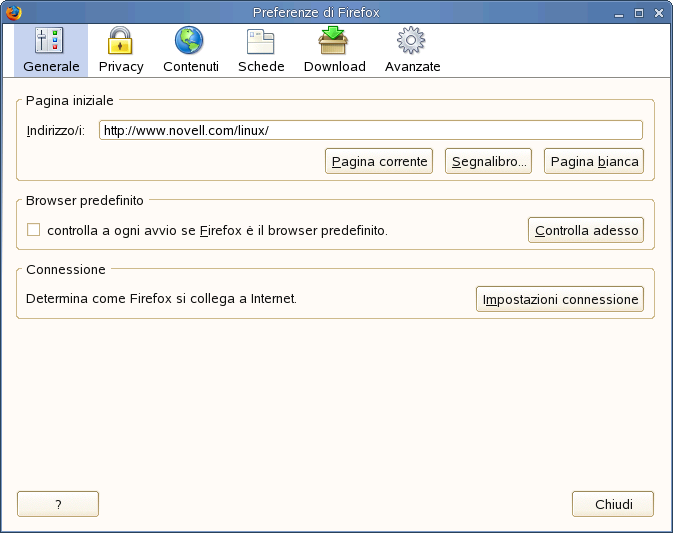The image size is (673, 533).
Task: Maximize the Preferenze di Firefox window
Action: coord(639,13)
